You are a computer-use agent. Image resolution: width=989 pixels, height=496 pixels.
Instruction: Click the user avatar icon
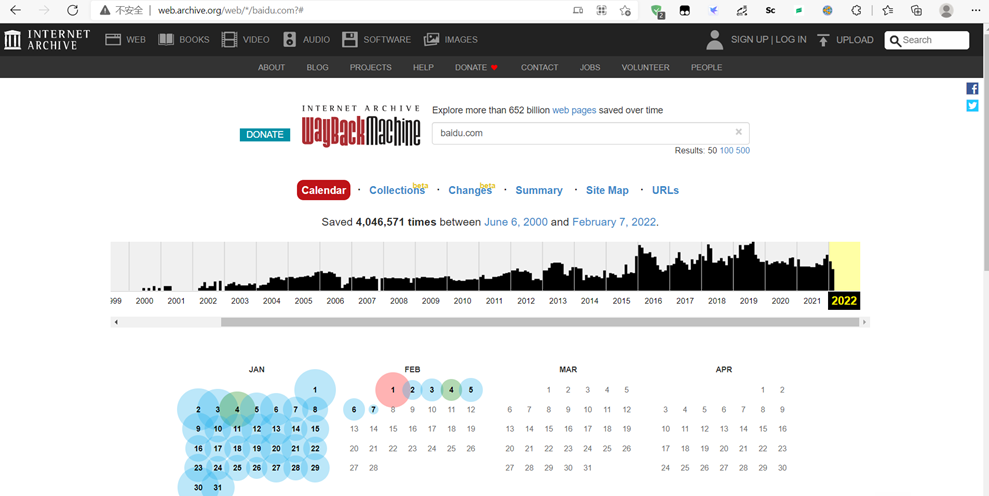715,40
